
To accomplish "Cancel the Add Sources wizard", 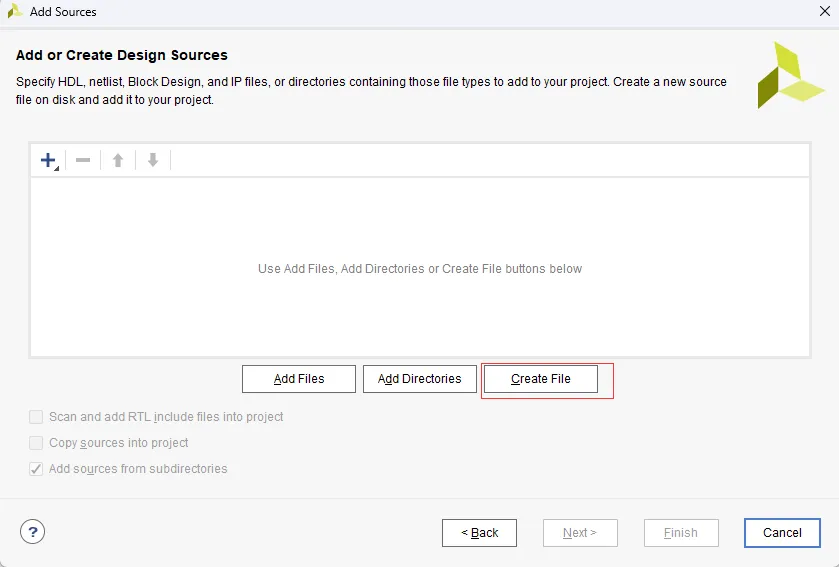I will pyautogui.click(x=782, y=533).
